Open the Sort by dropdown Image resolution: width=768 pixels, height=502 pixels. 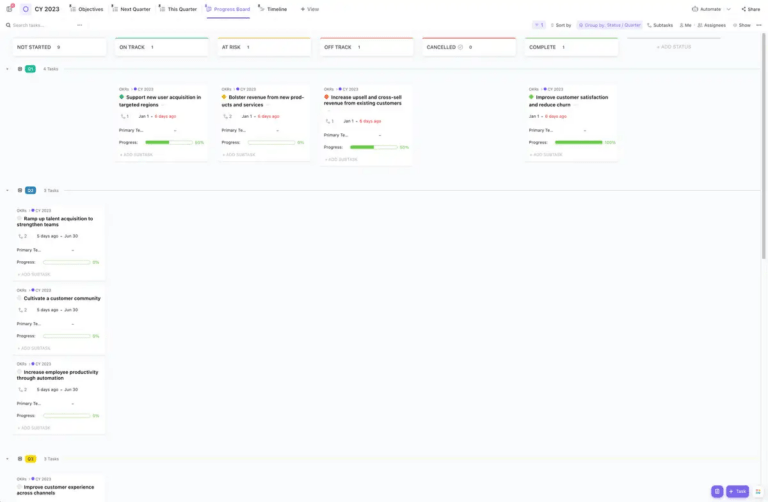click(561, 25)
